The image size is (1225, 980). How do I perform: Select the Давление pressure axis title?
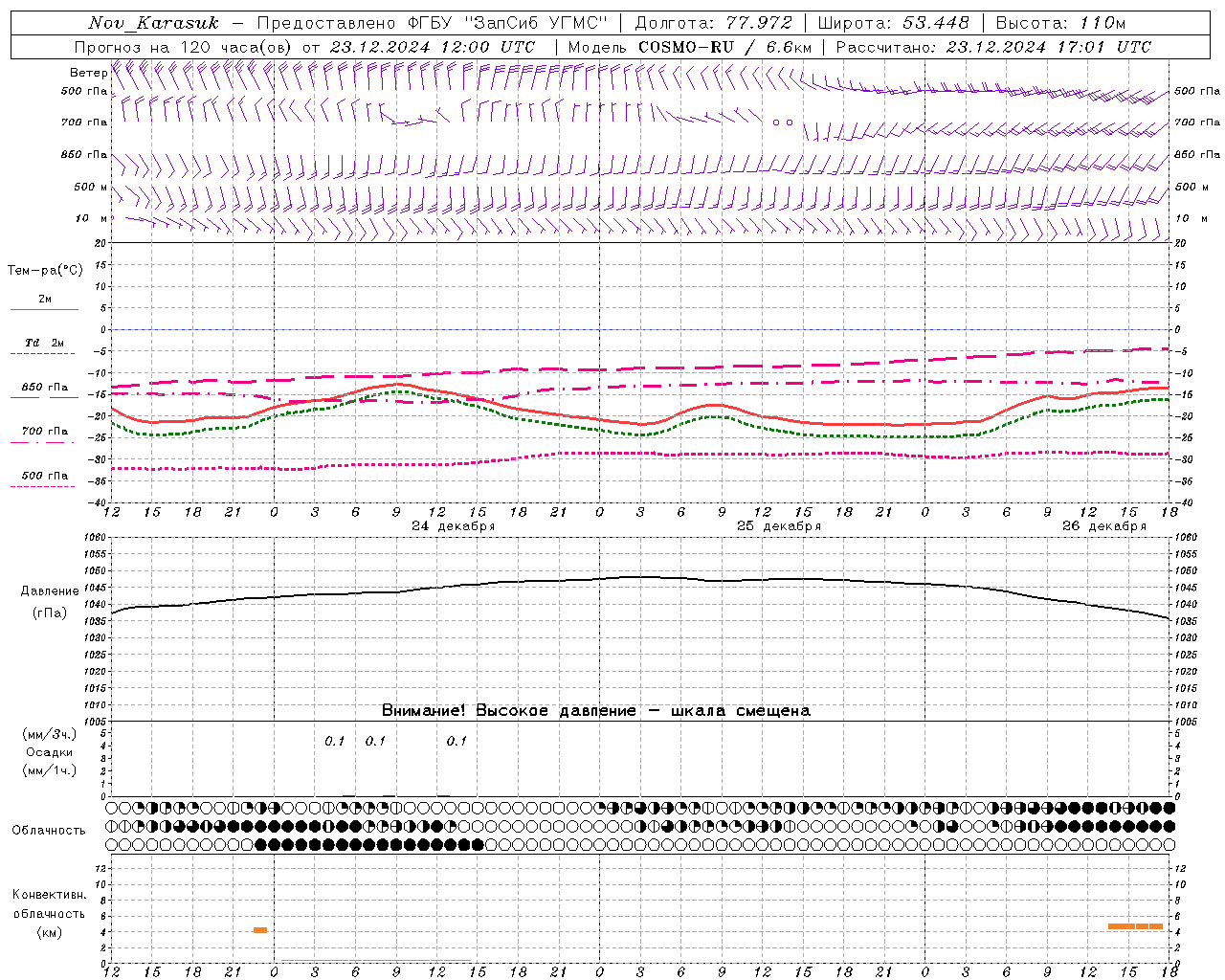pyautogui.click(x=50, y=591)
